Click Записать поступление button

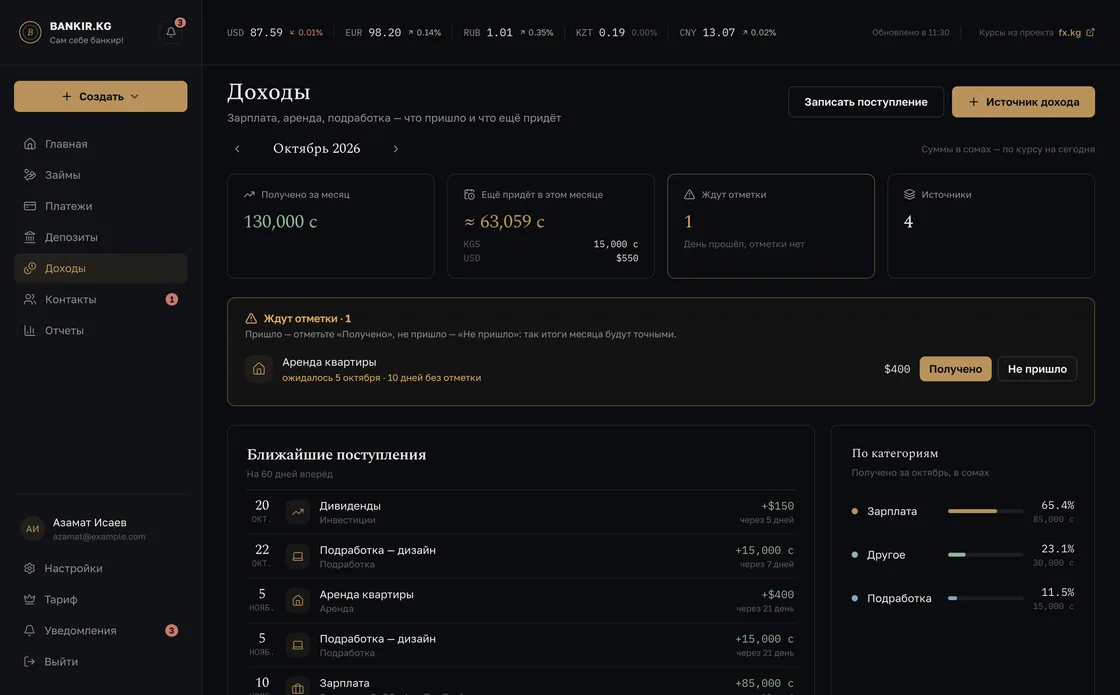[866, 102]
